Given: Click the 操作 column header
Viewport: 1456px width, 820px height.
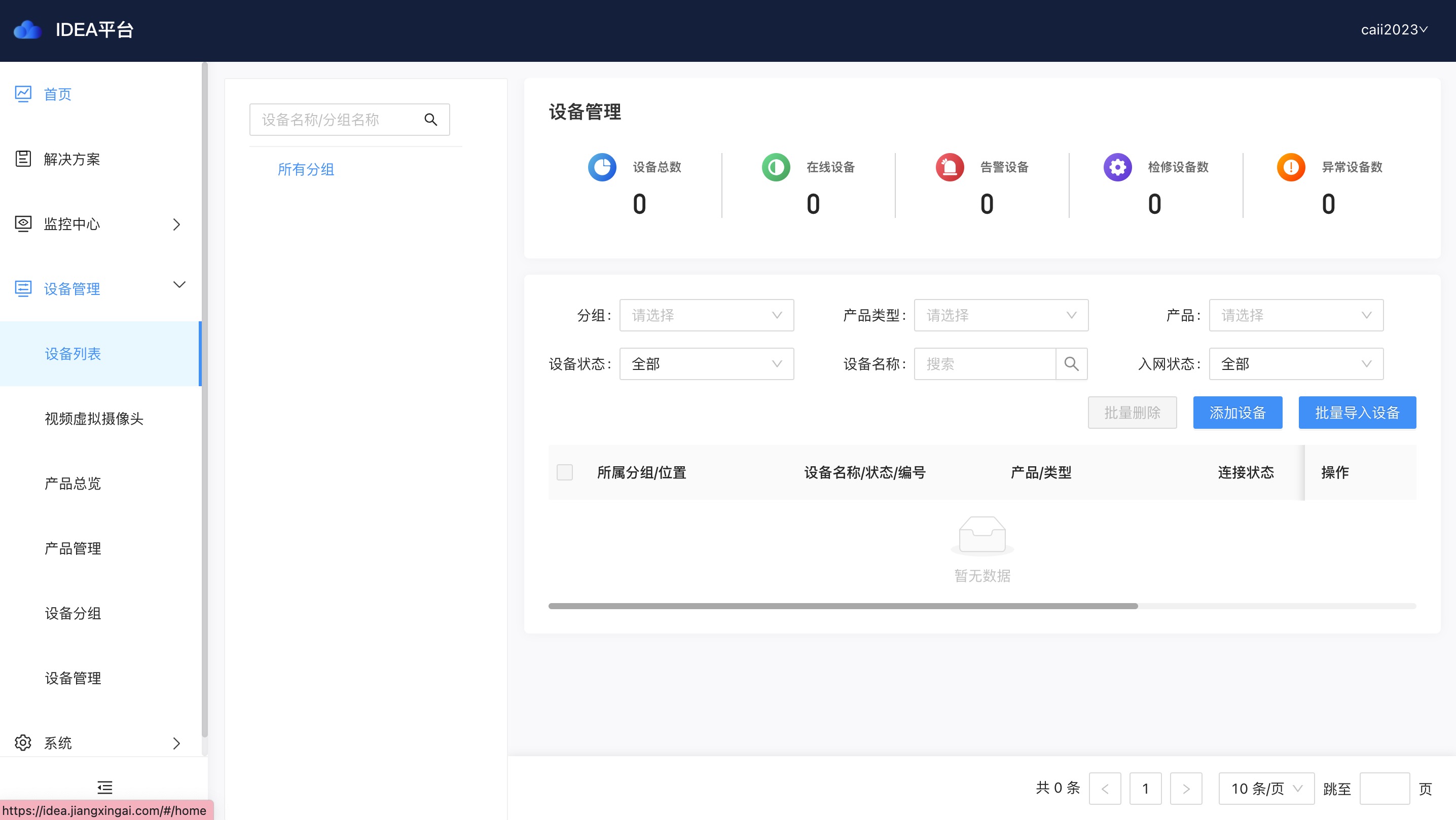Looking at the screenshot, I should pos(1335,472).
